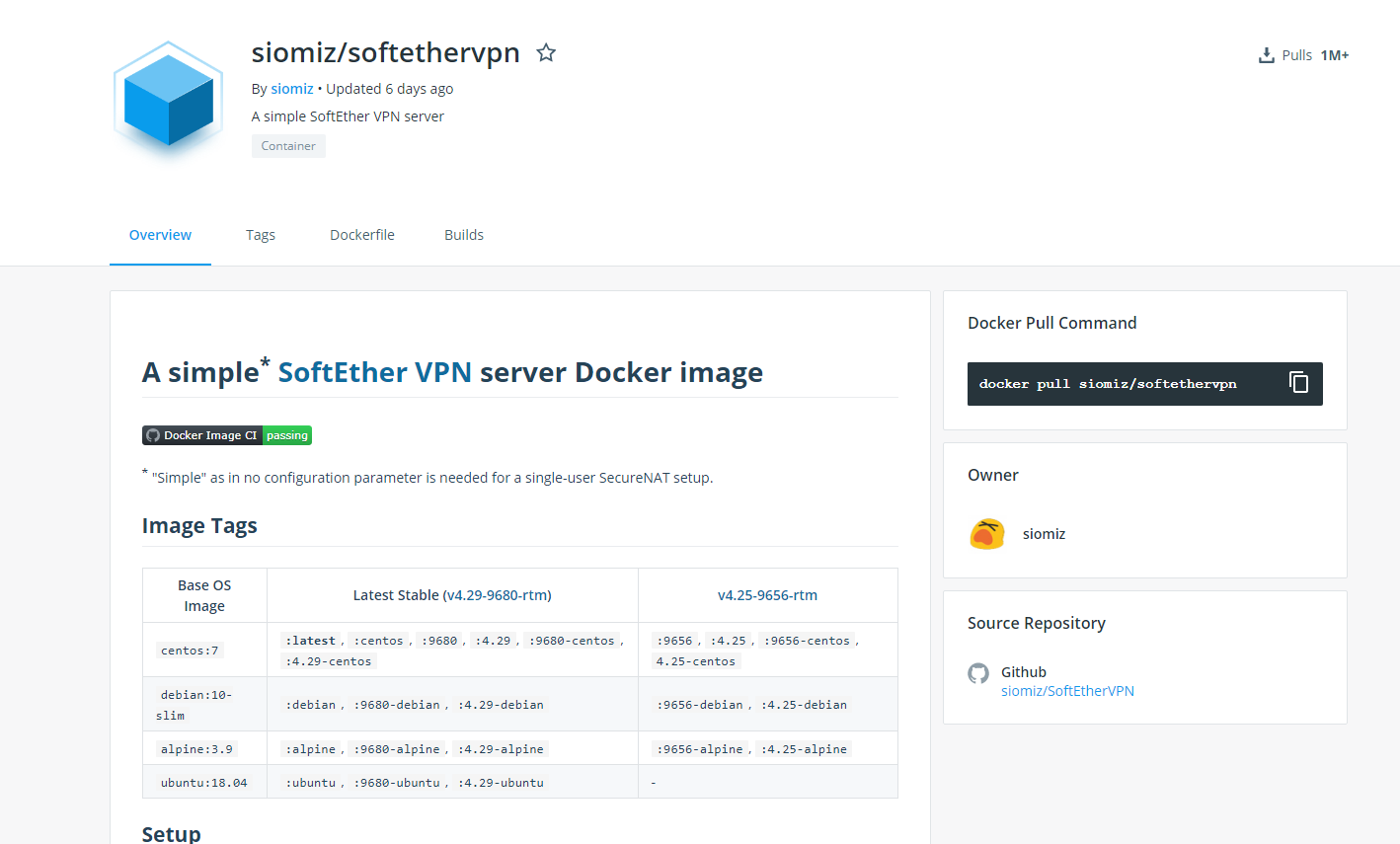Open the Dockerfile tab

[362, 235]
